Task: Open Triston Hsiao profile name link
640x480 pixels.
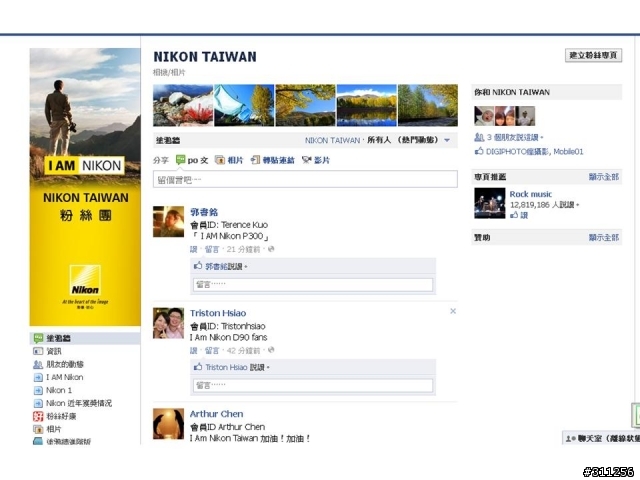Action: click(x=218, y=313)
